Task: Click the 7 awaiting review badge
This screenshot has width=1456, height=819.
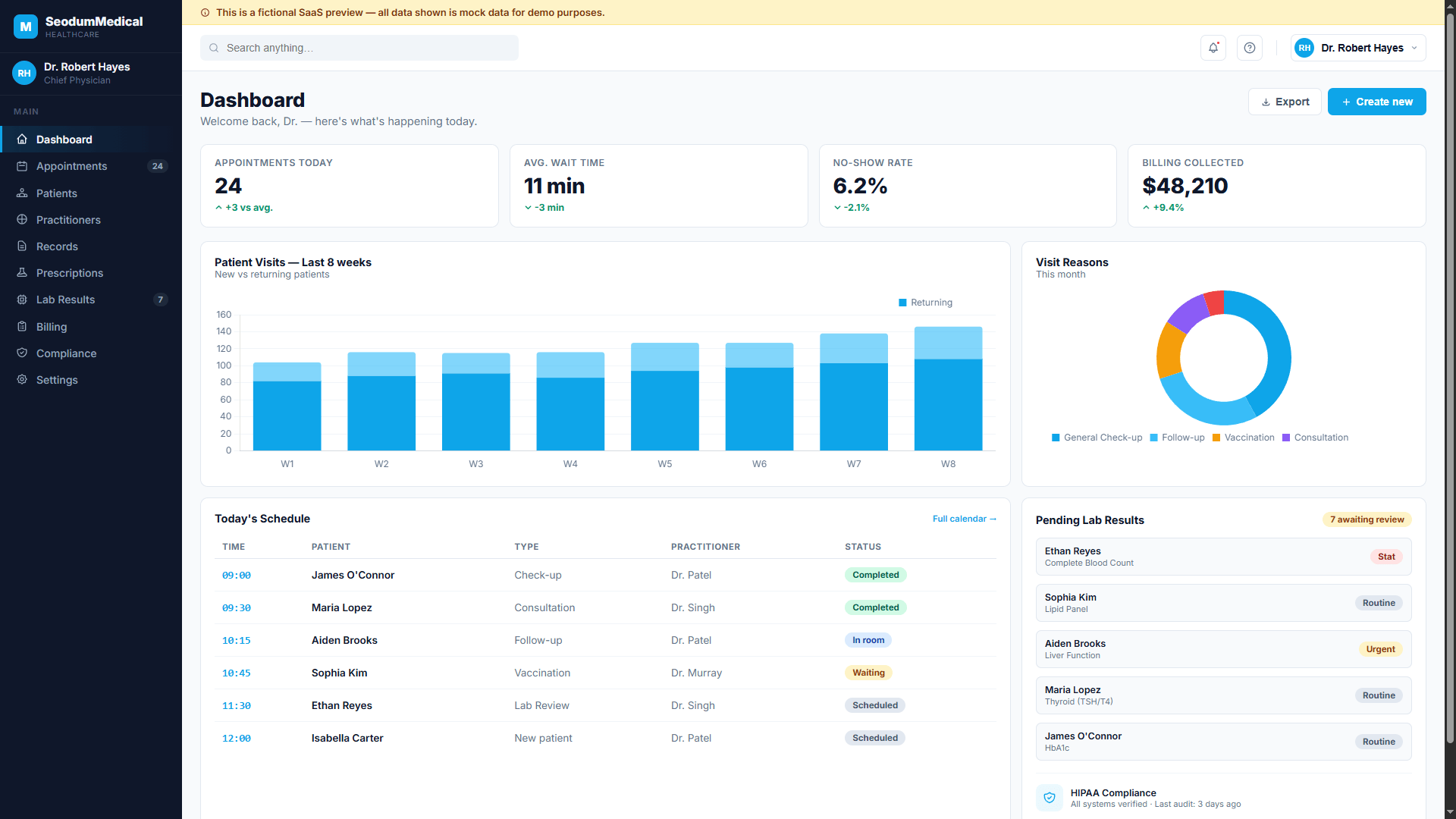Action: tap(1367, 519)
